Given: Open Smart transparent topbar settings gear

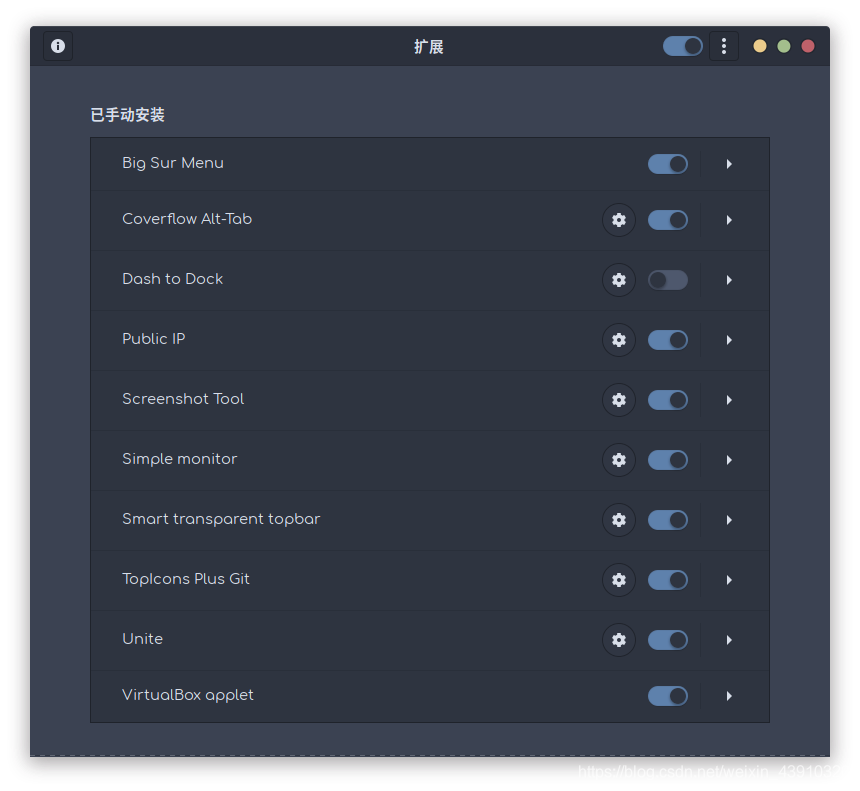Looking at the screenshot, I should pyautogui.click(x=619, y=520).
